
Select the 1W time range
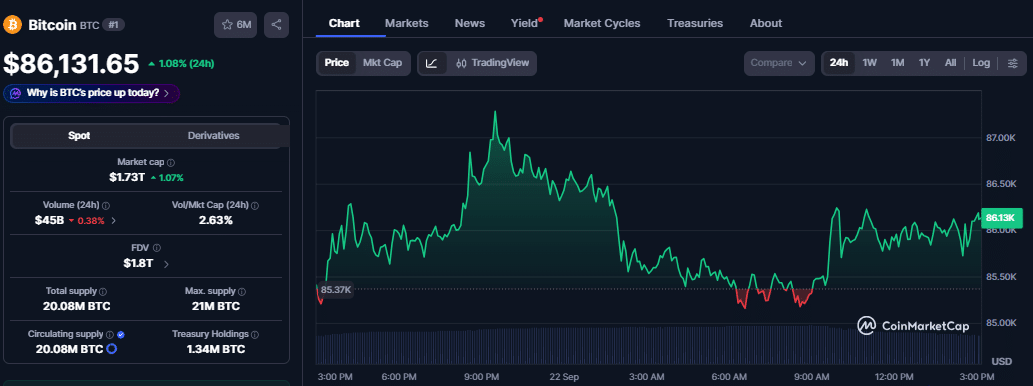tap(870, 63)
